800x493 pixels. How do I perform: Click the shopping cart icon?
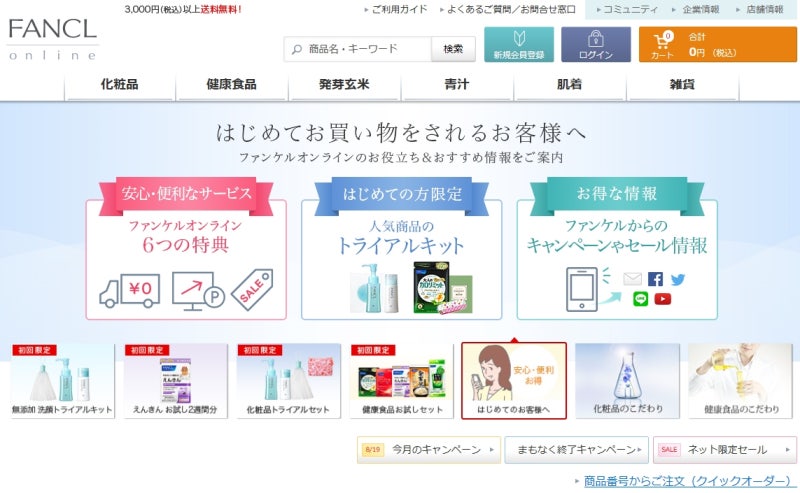(663, 40)
